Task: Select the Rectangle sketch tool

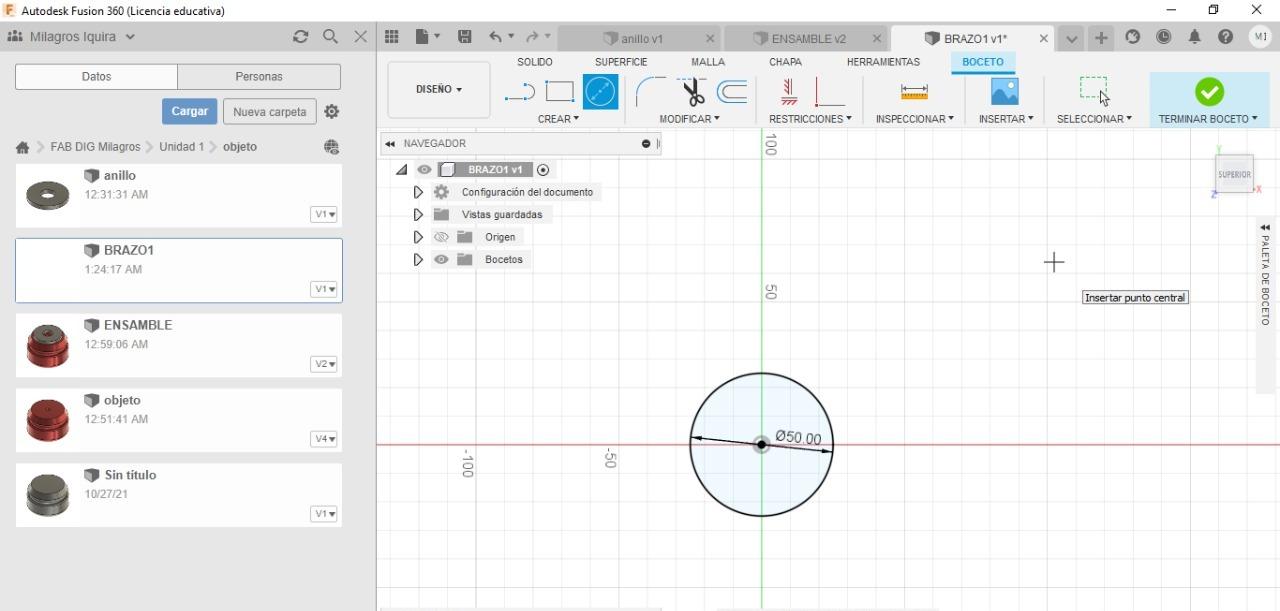Action: coord(560,92)
